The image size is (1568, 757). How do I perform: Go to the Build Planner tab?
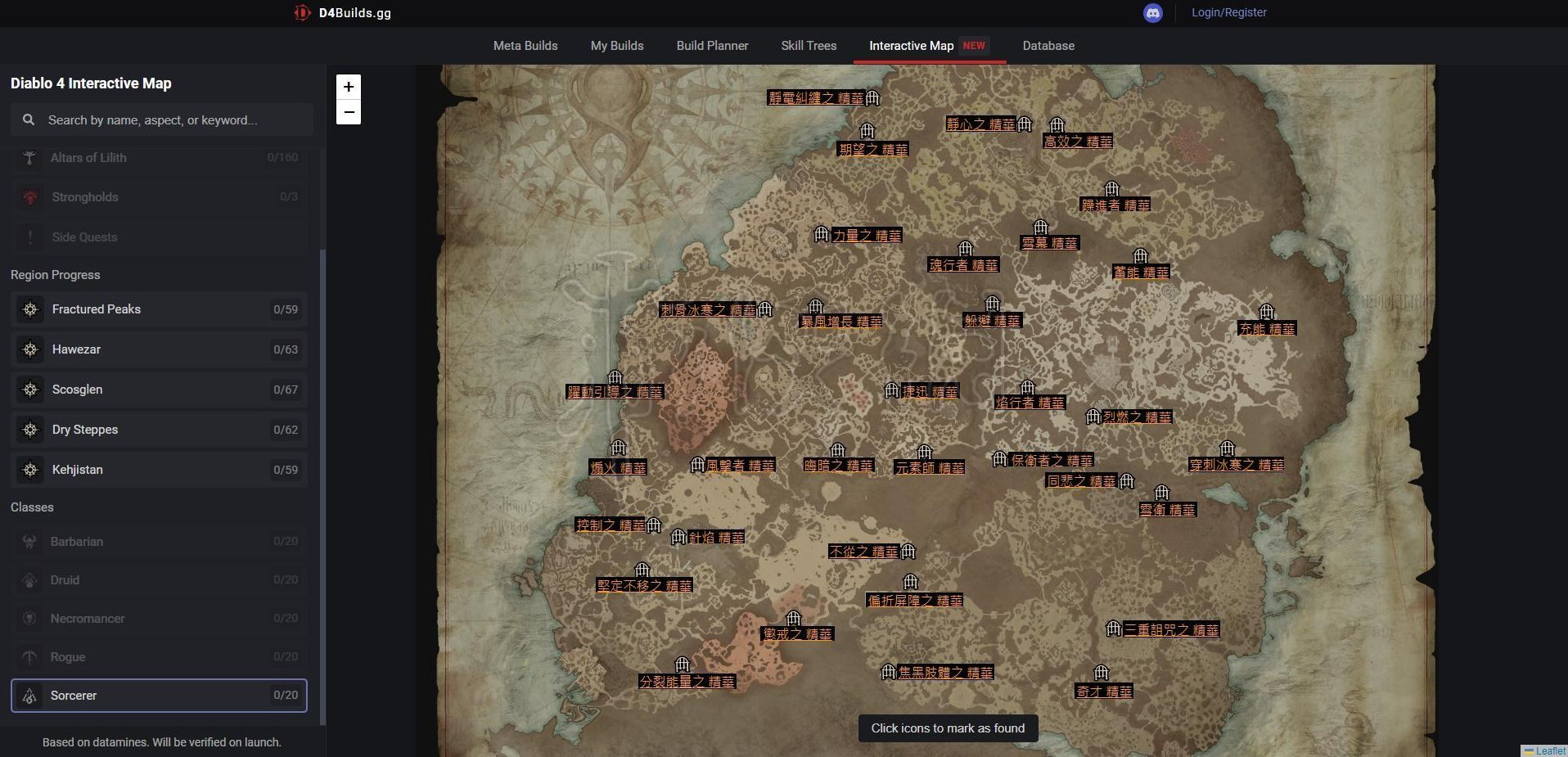tap(712, 46)
